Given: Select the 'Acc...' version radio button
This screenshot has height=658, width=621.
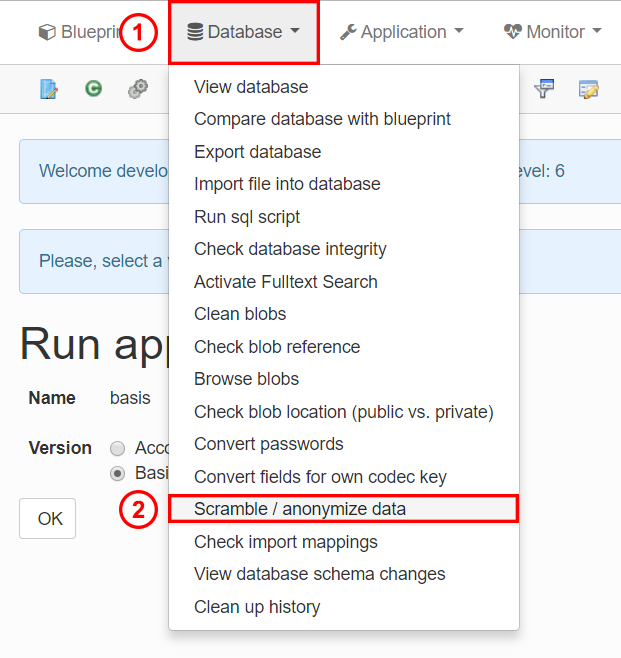Looking at the screenshot, I should [x=118, y=448].
